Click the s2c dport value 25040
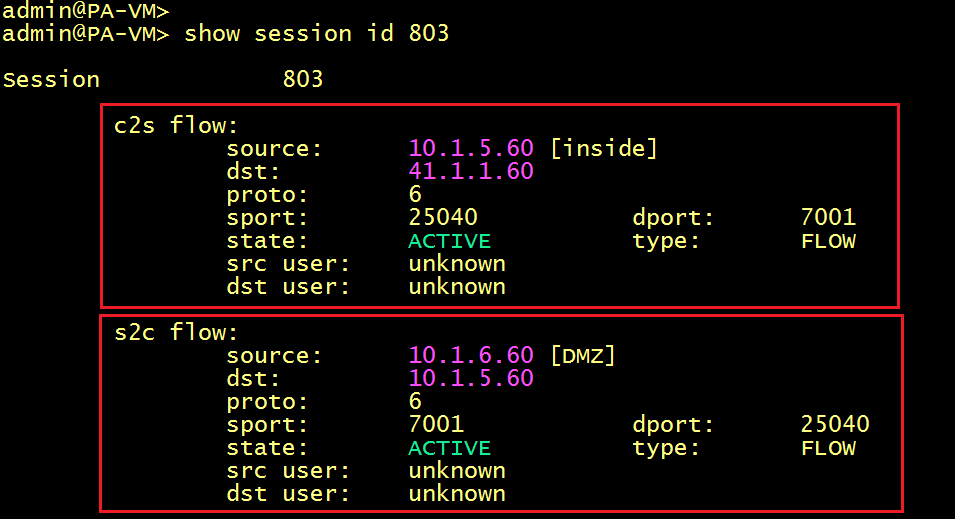 point(835,424)
